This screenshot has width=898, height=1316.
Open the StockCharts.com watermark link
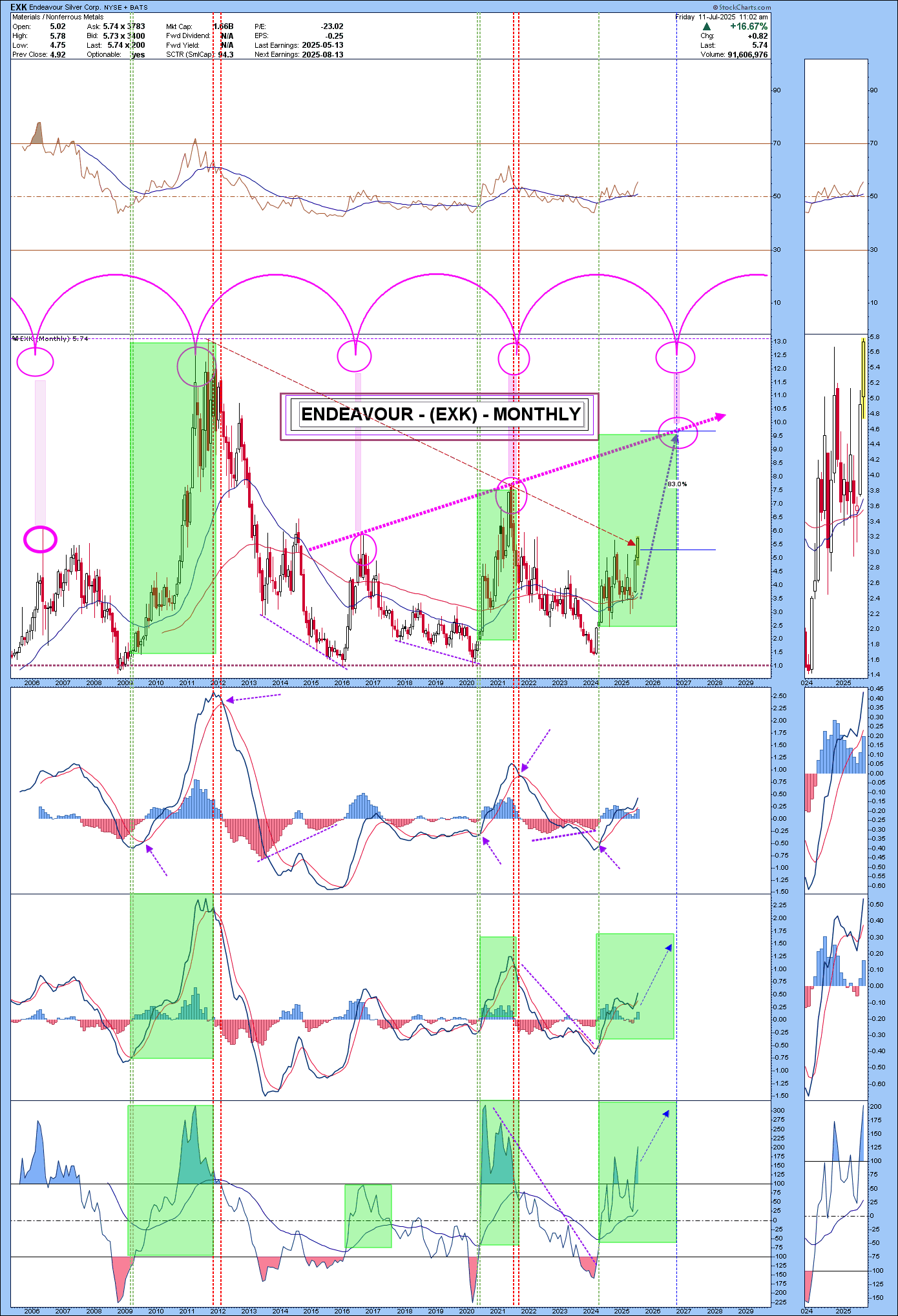[742, 8]
